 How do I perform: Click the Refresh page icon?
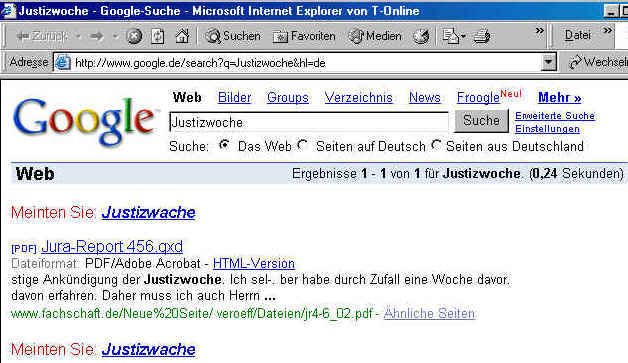click(158, 36)
